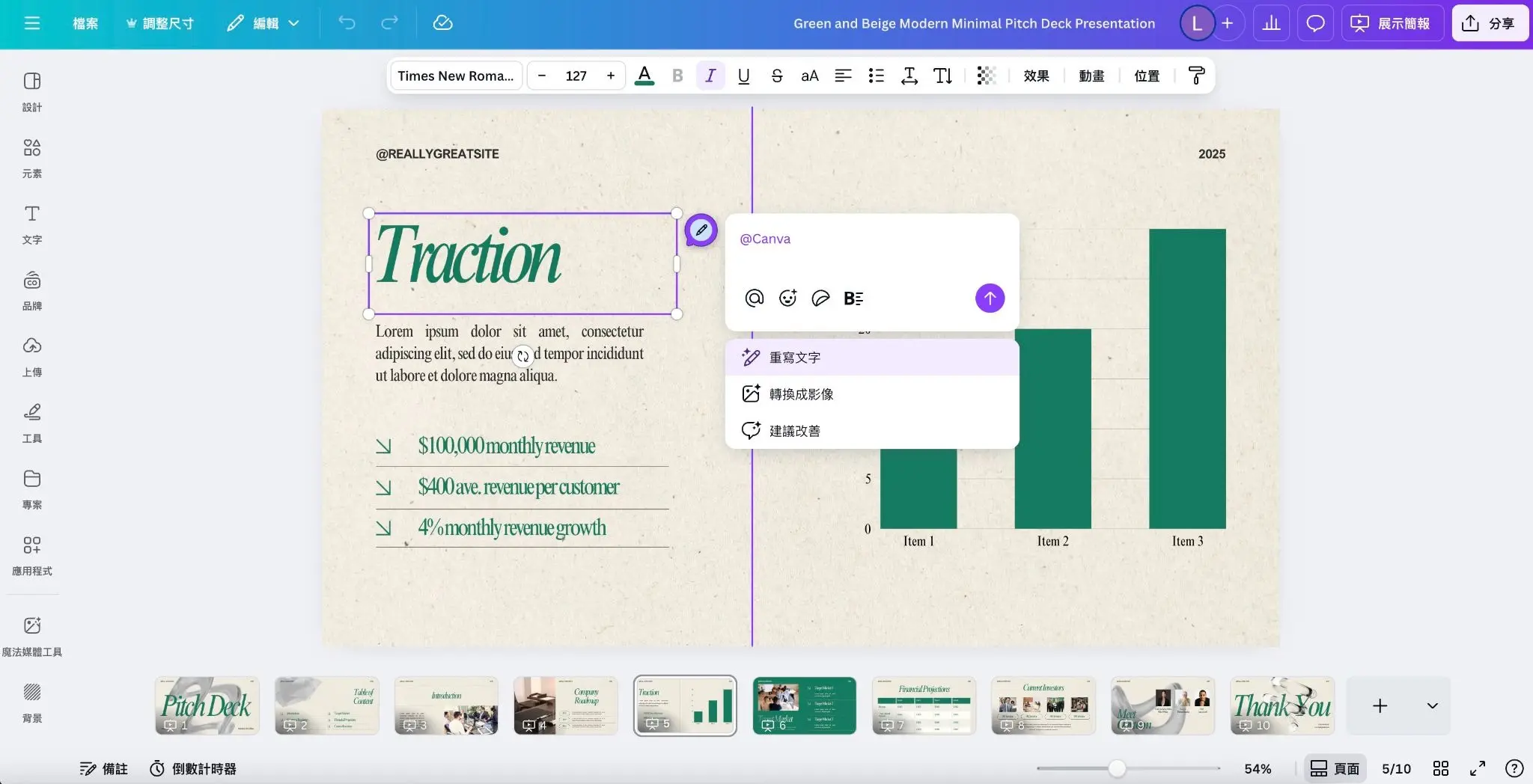Disable italic formatting on the selected text

710,75
